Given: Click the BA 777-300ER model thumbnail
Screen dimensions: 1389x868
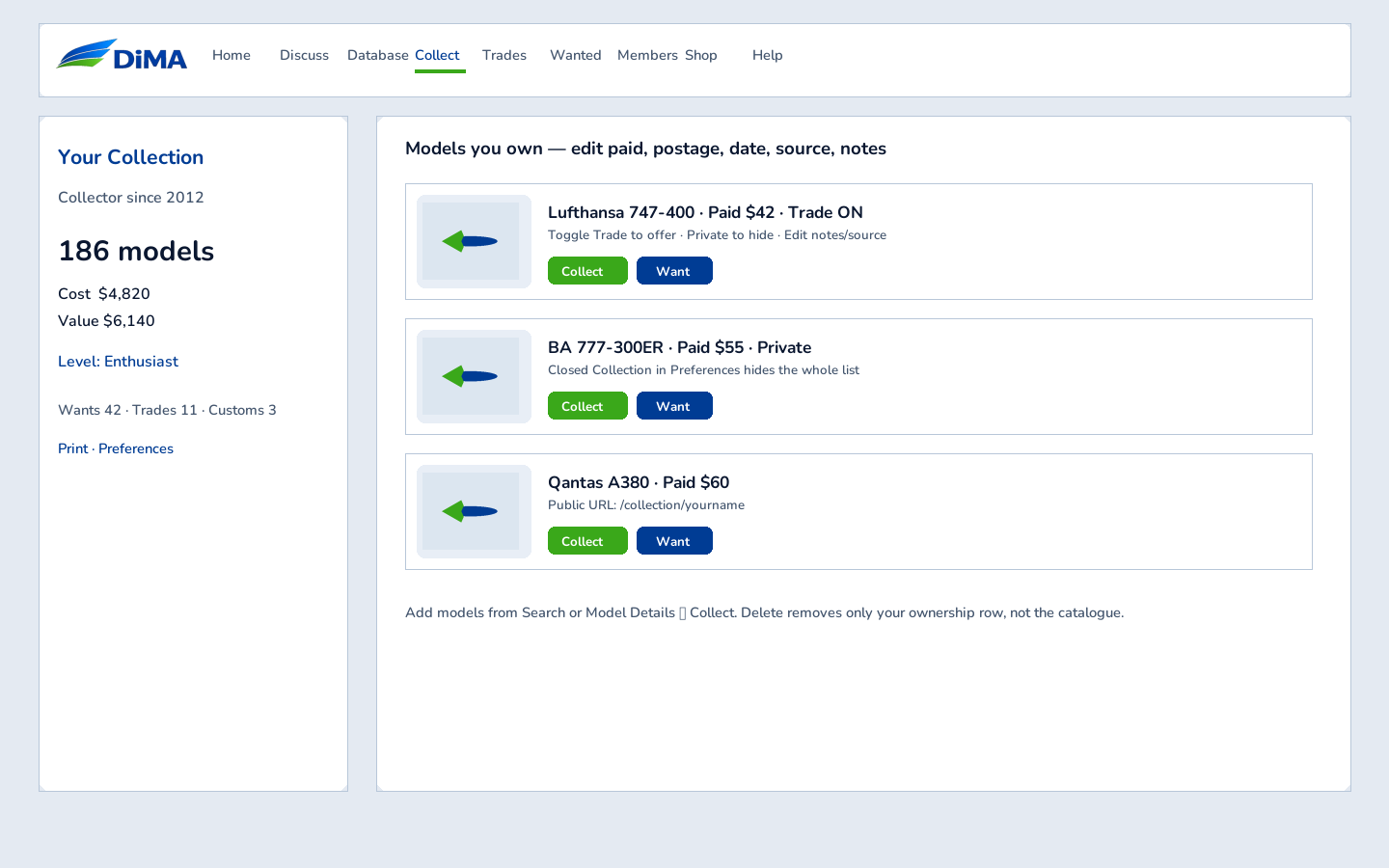Looking at the screenshot, I should 474,376.
